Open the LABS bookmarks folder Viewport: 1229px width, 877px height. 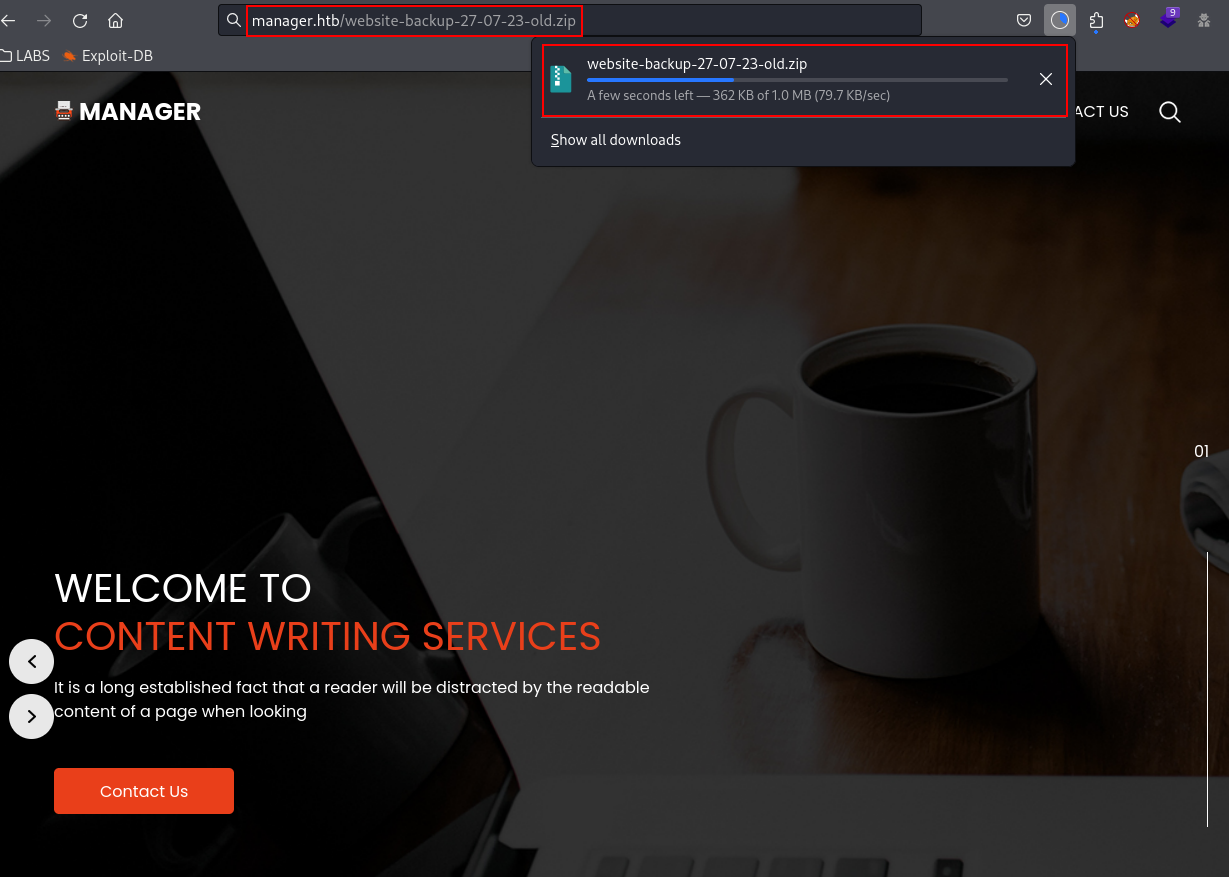pyautogui.click(x=25, y=56)
